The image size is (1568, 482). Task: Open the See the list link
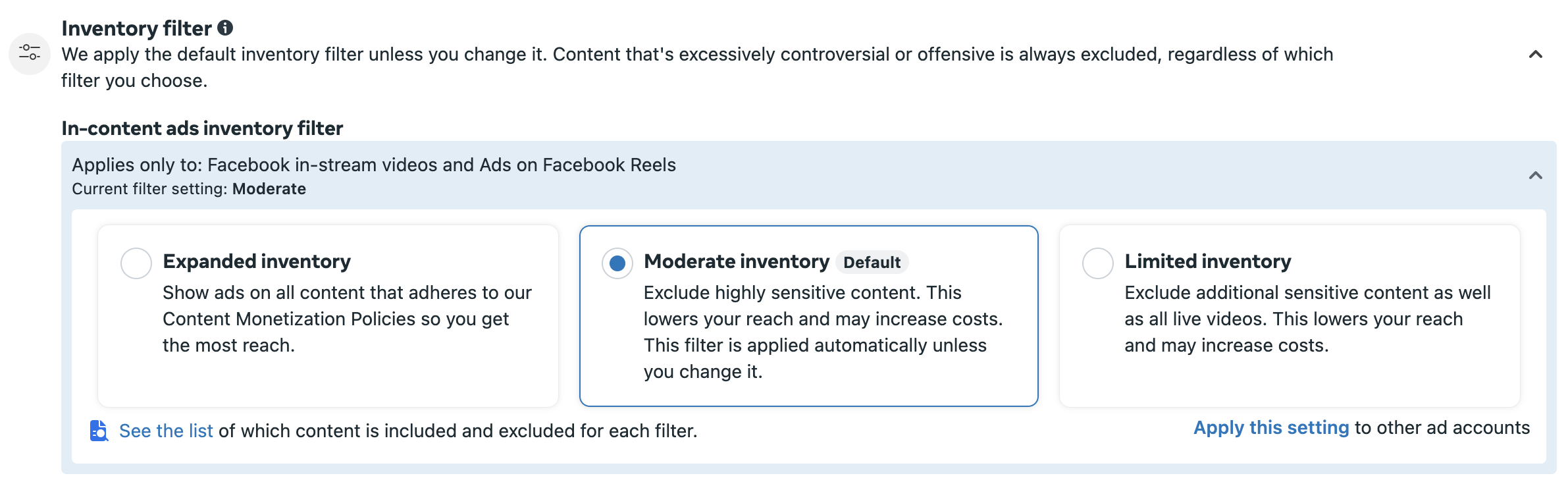click(x=166, y=431)
